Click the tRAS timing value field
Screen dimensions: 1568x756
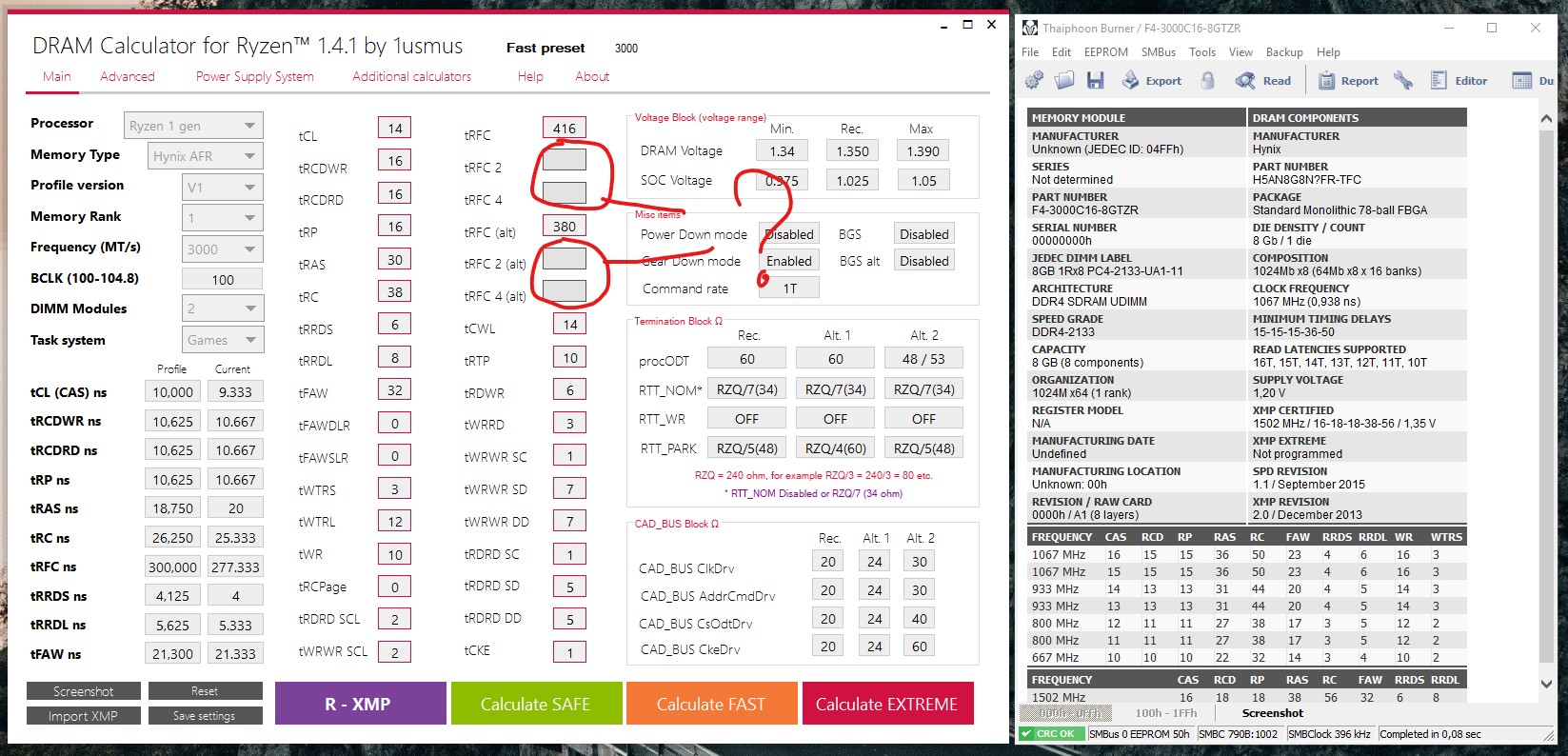395,260
